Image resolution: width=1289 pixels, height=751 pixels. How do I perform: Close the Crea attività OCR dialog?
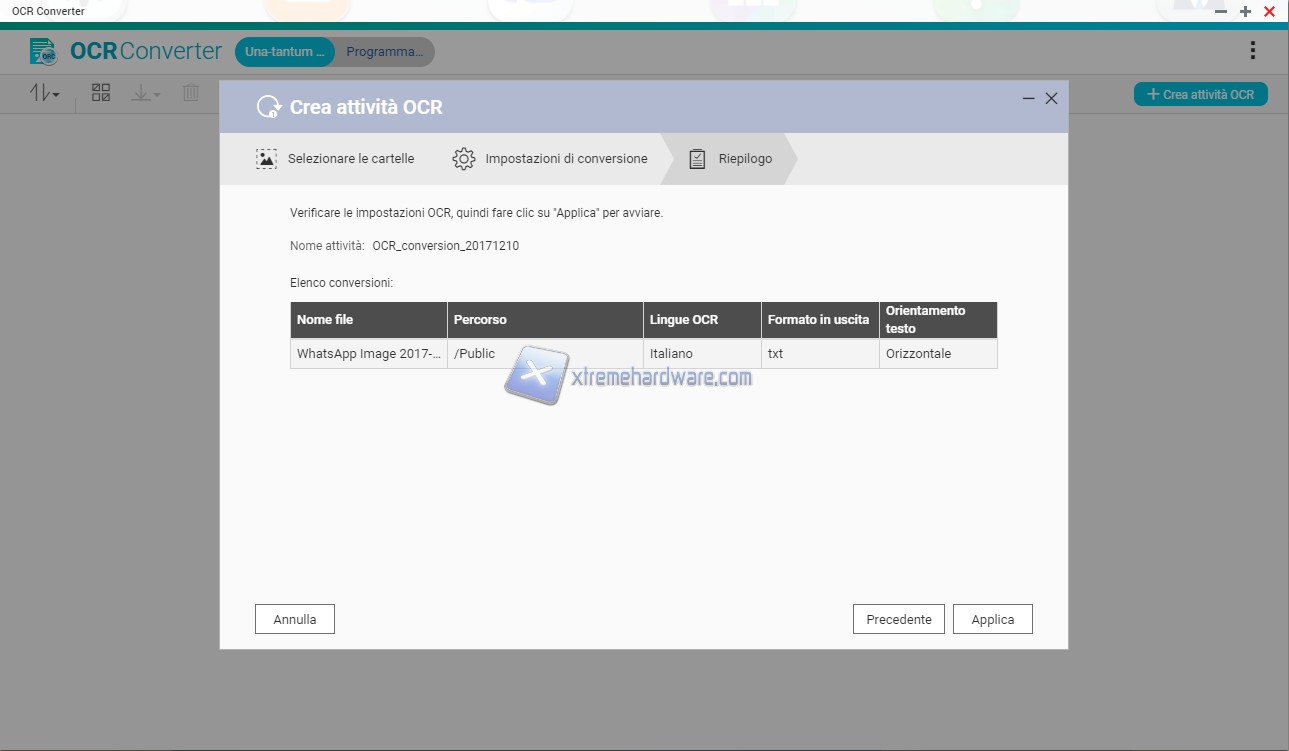pos(1051,98)
